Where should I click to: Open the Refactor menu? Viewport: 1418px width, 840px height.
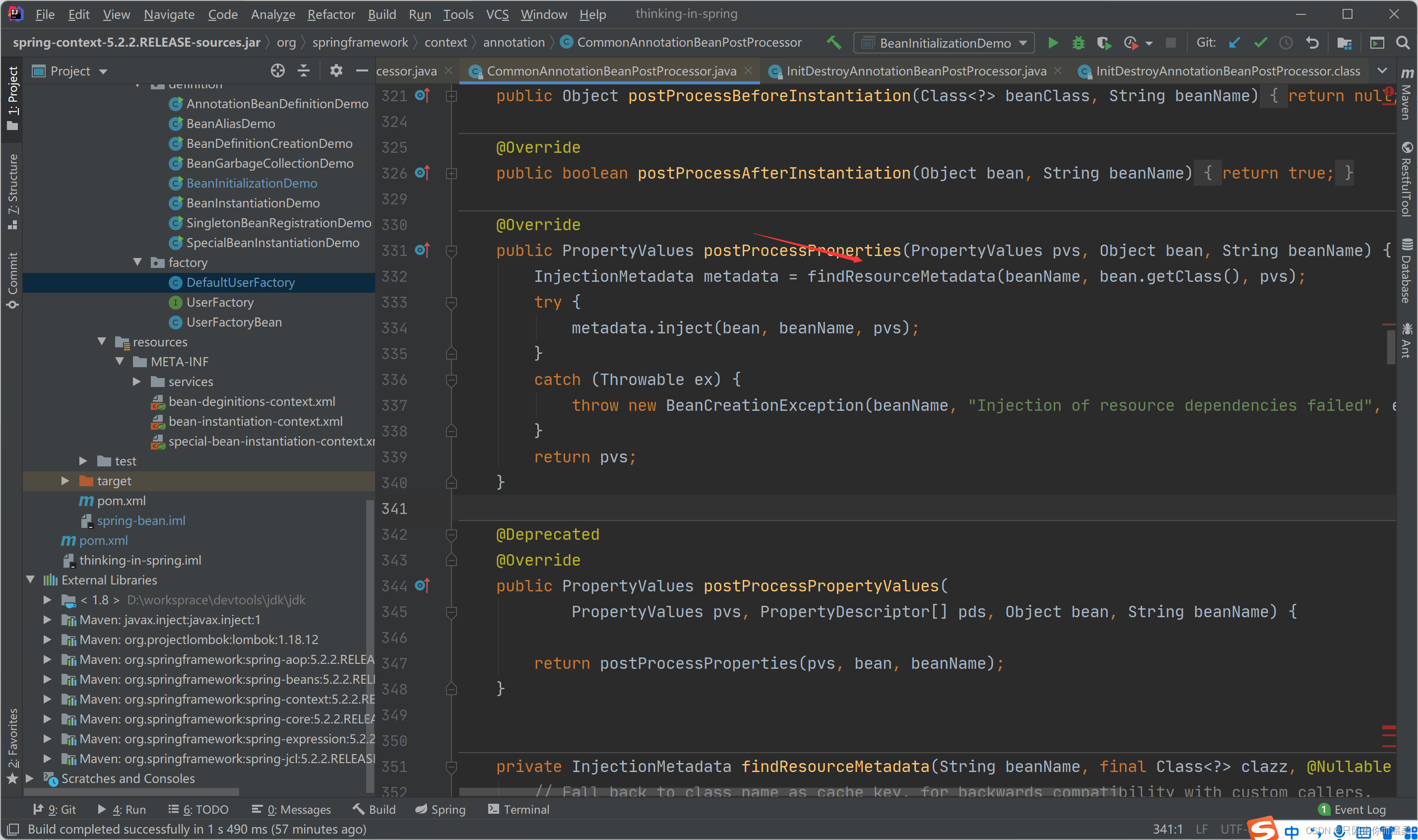point(331,14)
